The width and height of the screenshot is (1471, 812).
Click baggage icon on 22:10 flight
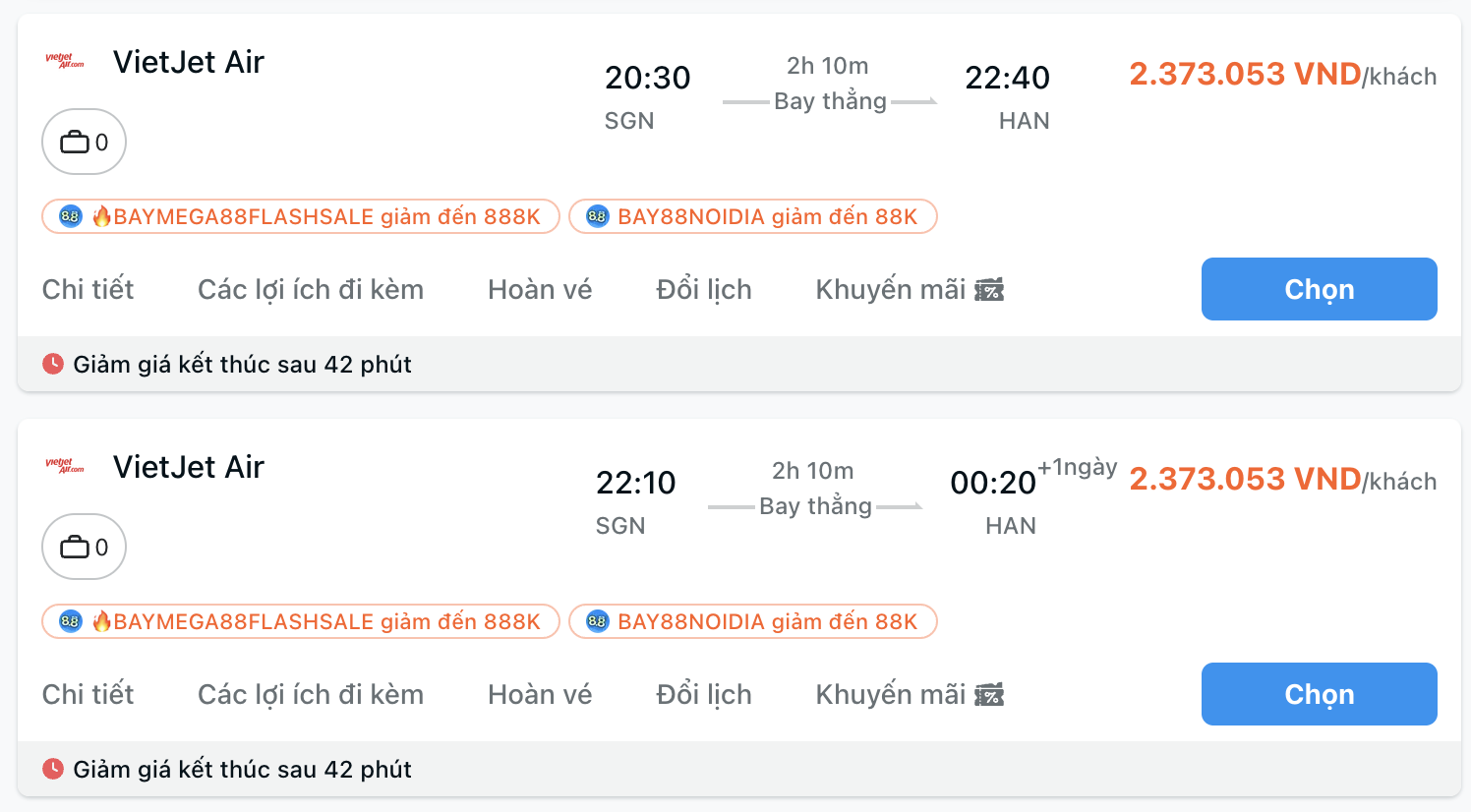pos(75,548)
